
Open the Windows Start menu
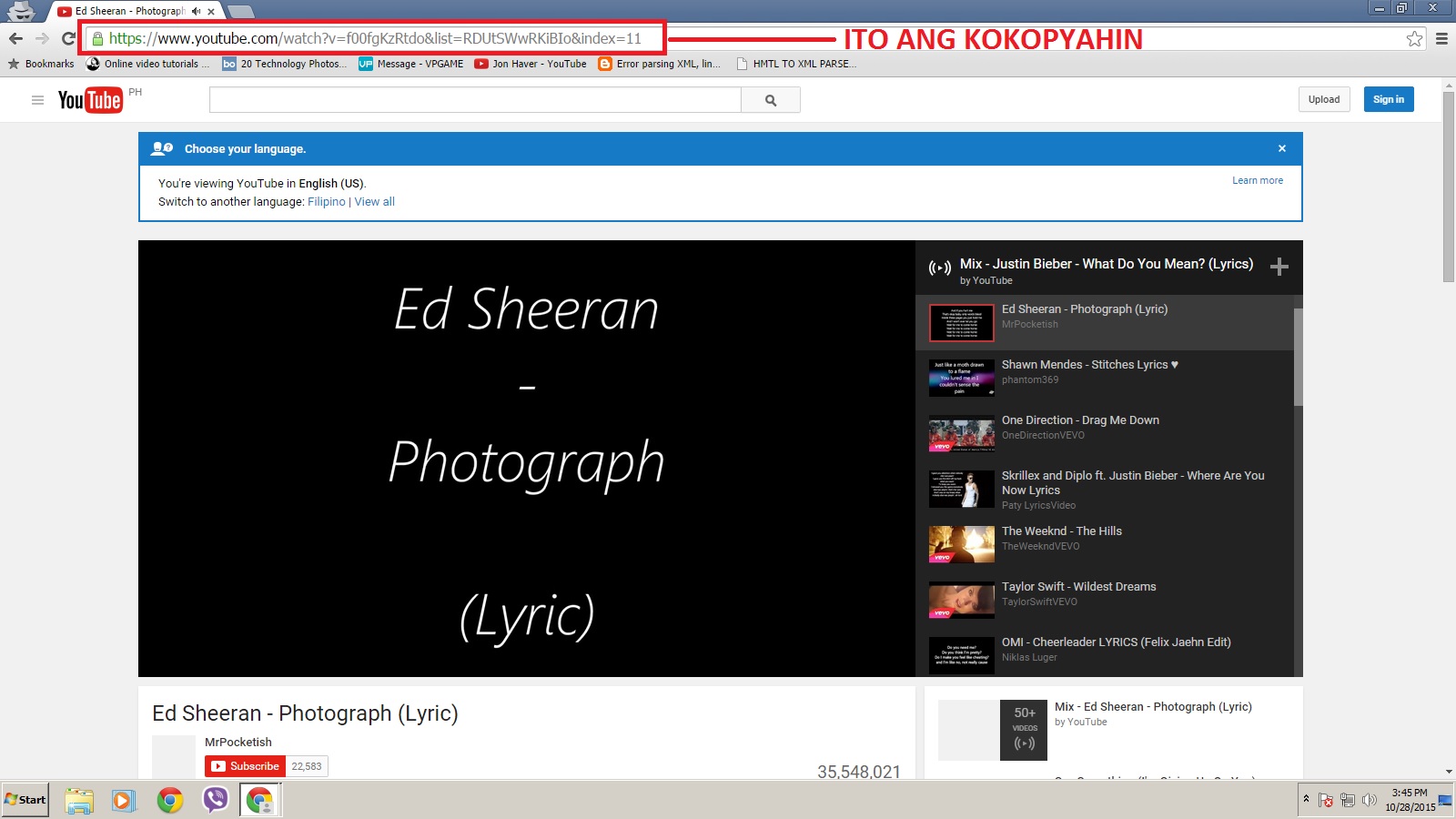pos(25,800)
